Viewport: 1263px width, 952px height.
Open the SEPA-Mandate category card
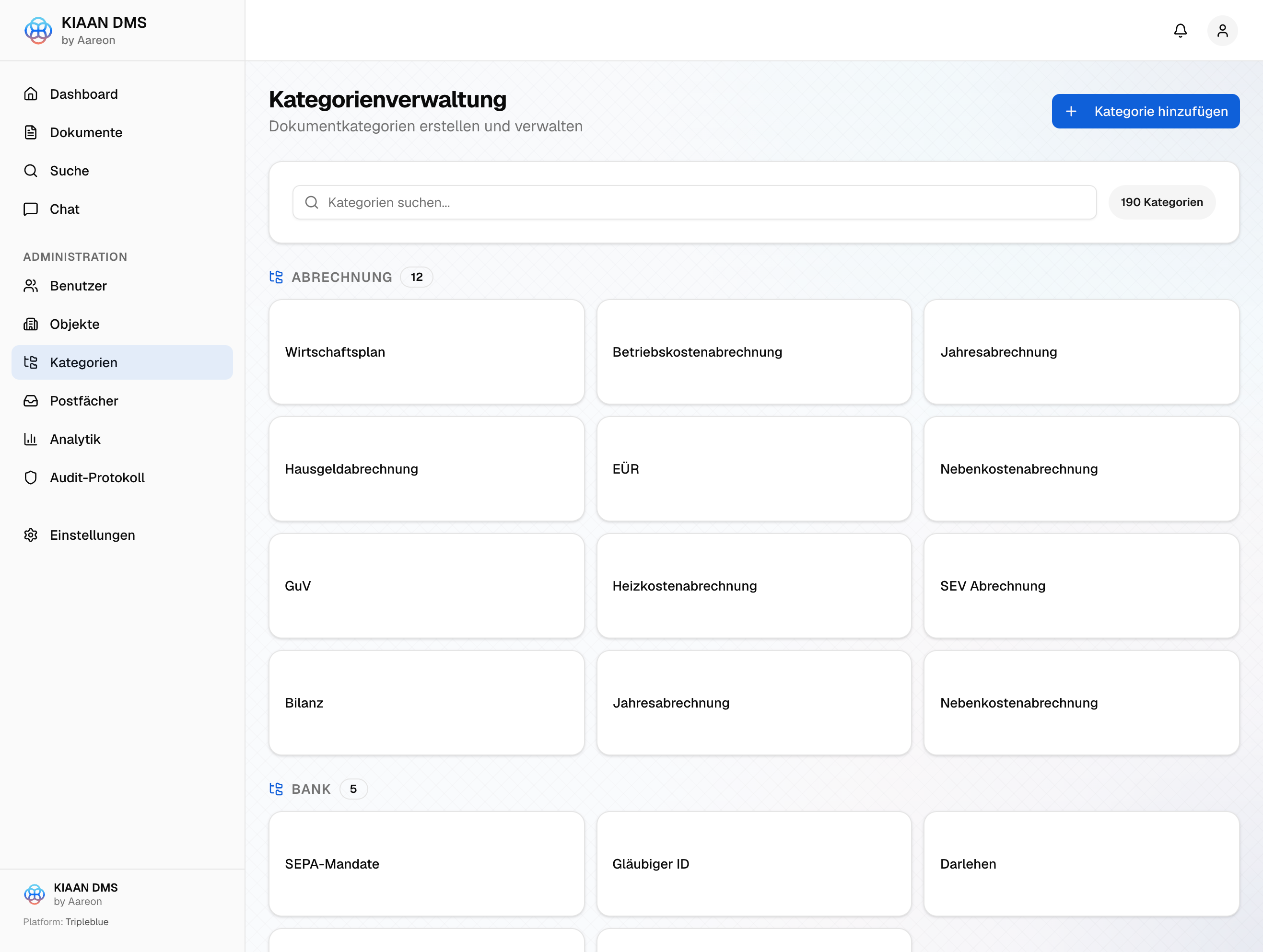[x=427, y=863]
